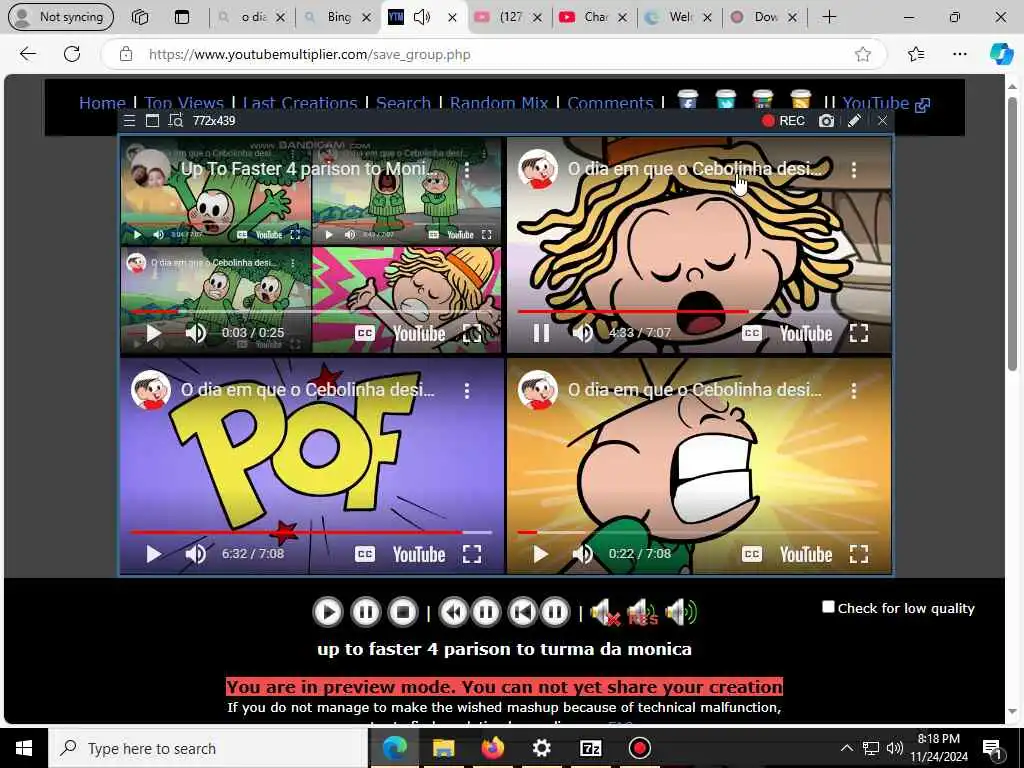Unmute all videos with the green-waves speaker icon
This screenshot has height=768, width=1024.
pyautogui.click(x=680, y=613)
